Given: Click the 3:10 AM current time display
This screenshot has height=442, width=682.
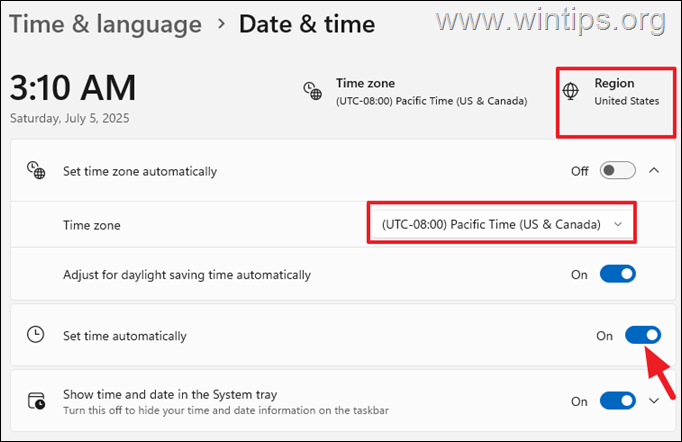Looking at the screenshot, I should [72, 88].
